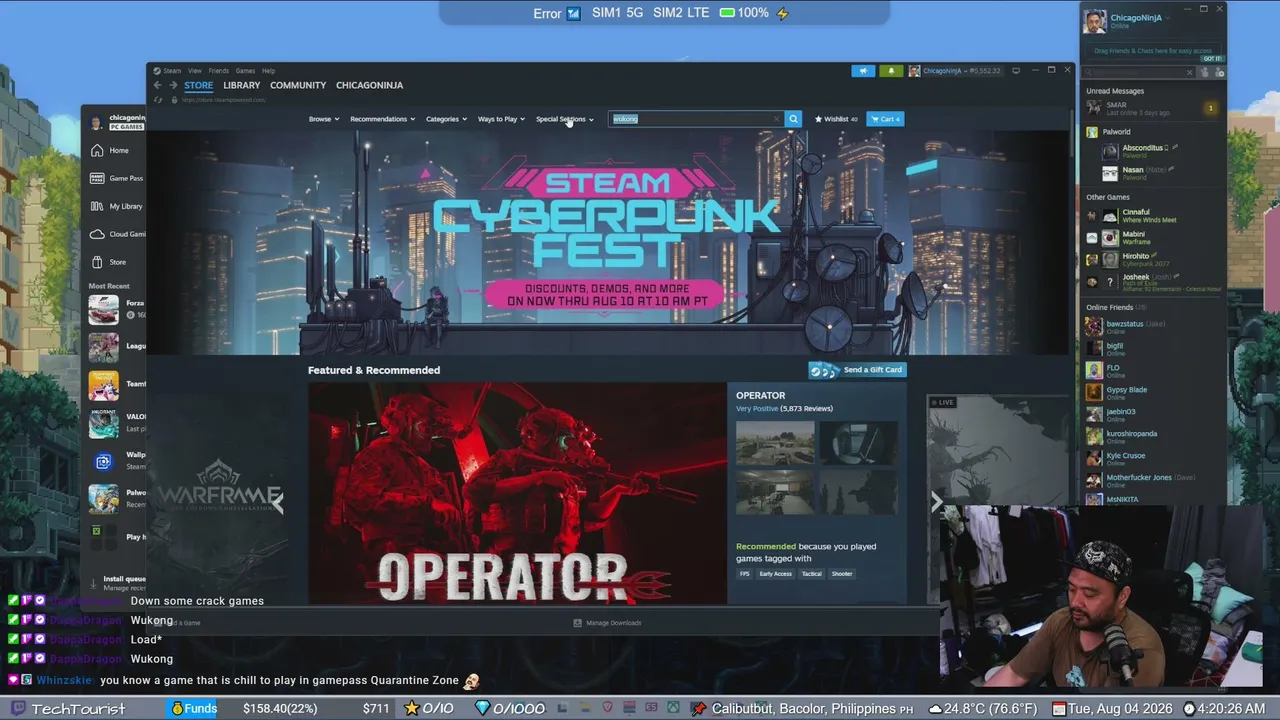Open the OPERATOR game title
The height and width of the screenshot is (720, 1280).
pyautogui.click(x=760, y=395)
